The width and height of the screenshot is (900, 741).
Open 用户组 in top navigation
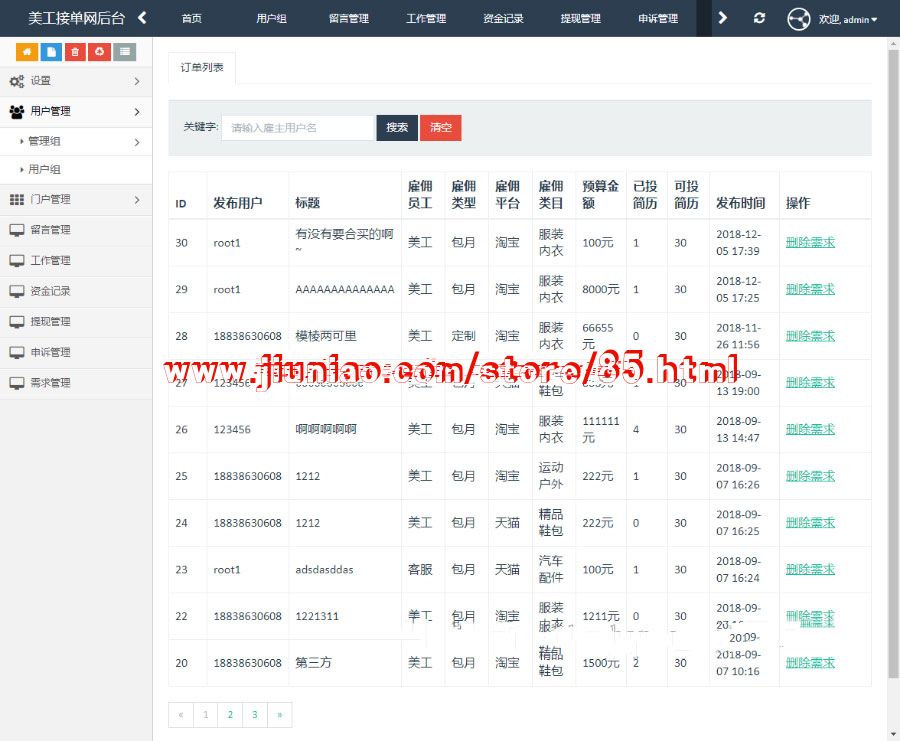[x=271, y=18]
